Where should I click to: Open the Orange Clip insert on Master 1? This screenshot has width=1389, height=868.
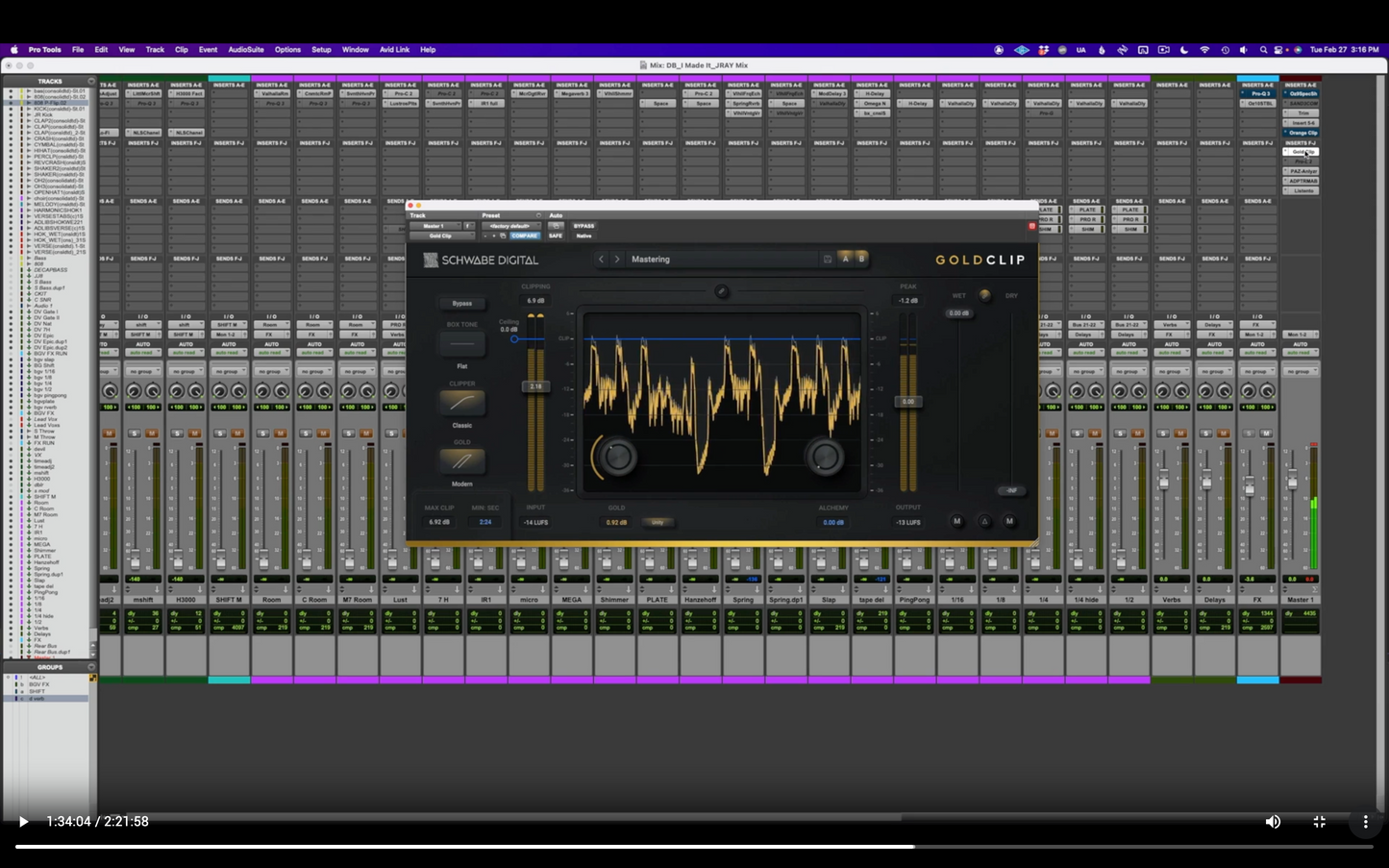coord(1302,133)
